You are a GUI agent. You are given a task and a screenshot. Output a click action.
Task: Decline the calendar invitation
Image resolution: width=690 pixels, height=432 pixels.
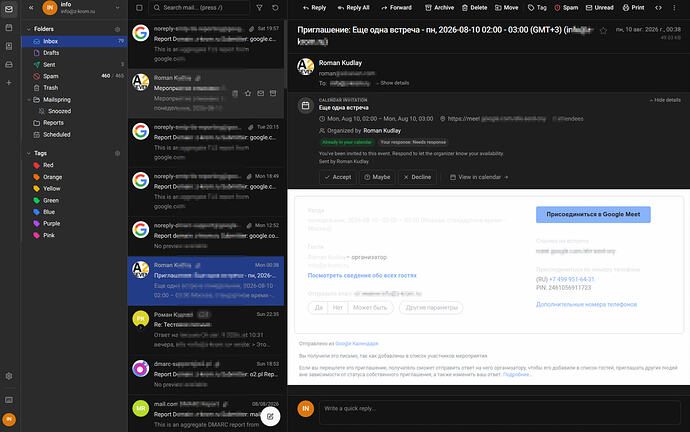(417, 177)
